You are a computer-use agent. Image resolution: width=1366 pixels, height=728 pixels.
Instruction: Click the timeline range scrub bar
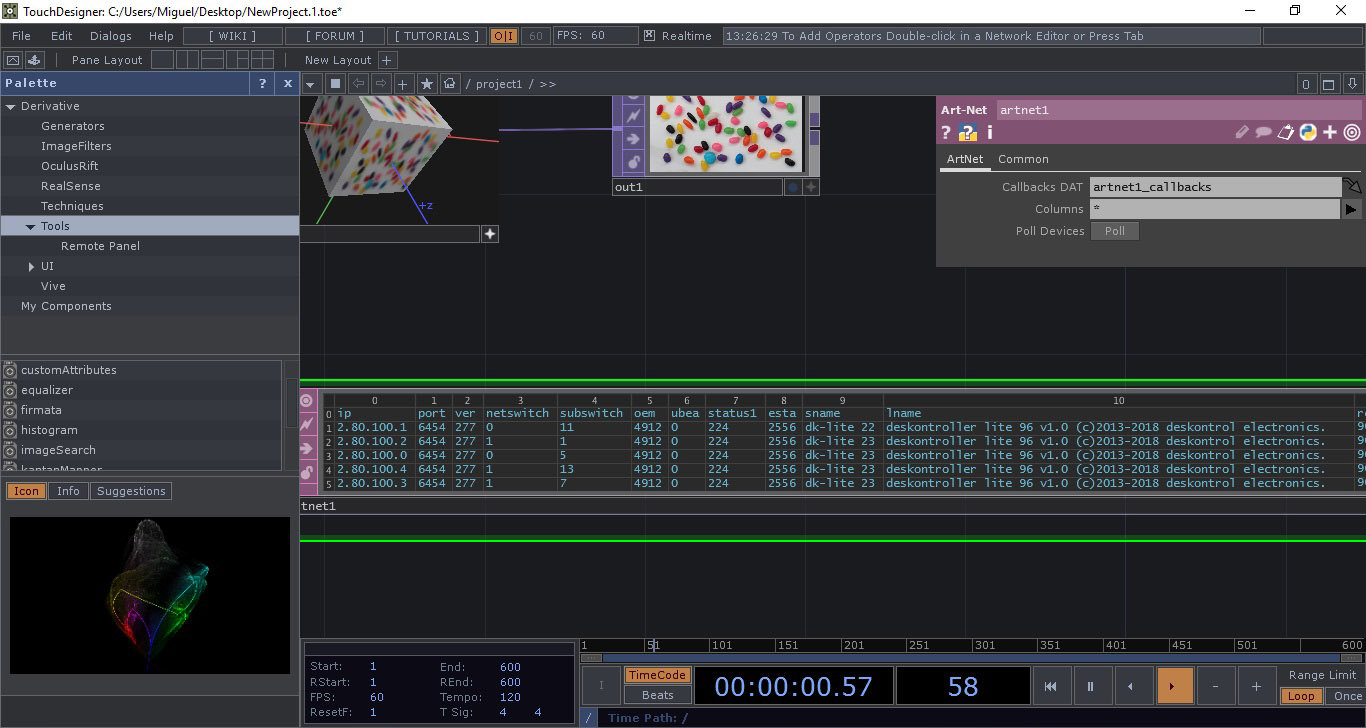pyautogui.click(x=973, y=658)
